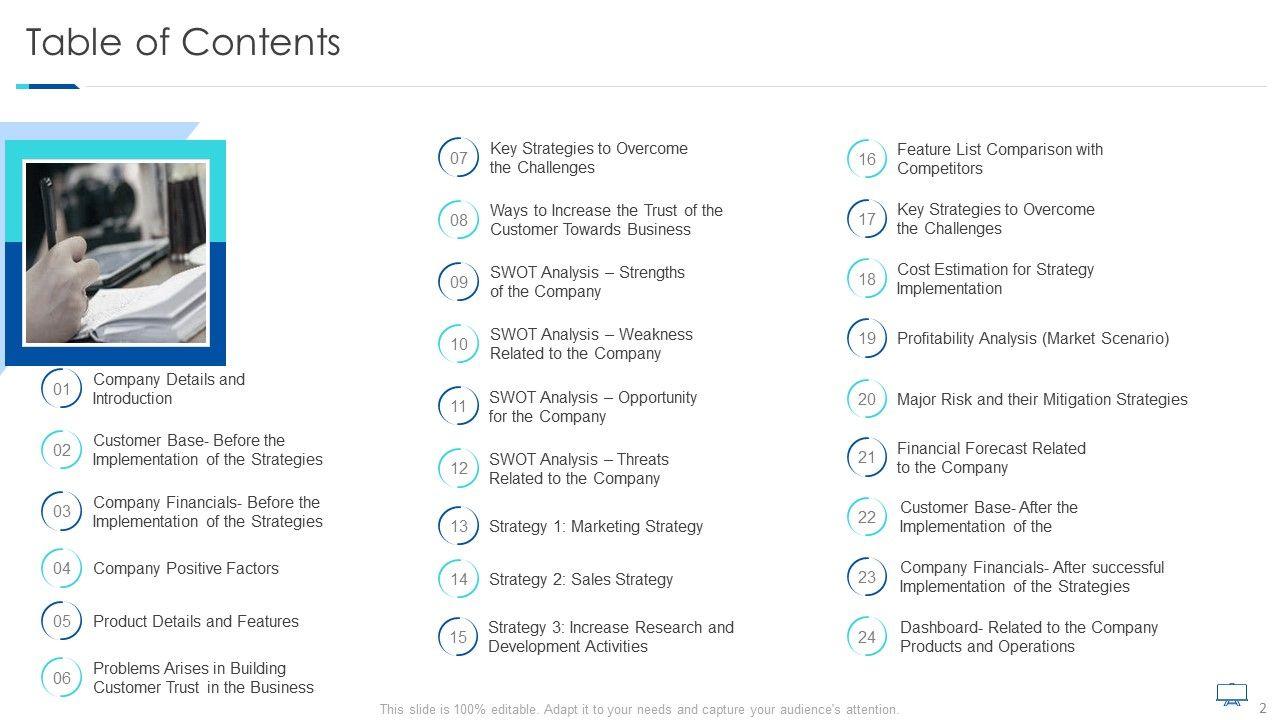Click 'SWOT Analysis – Strengths of the Company'
Image resolution: width=1280 pixels, height=720 pixels.
point(587,282)
